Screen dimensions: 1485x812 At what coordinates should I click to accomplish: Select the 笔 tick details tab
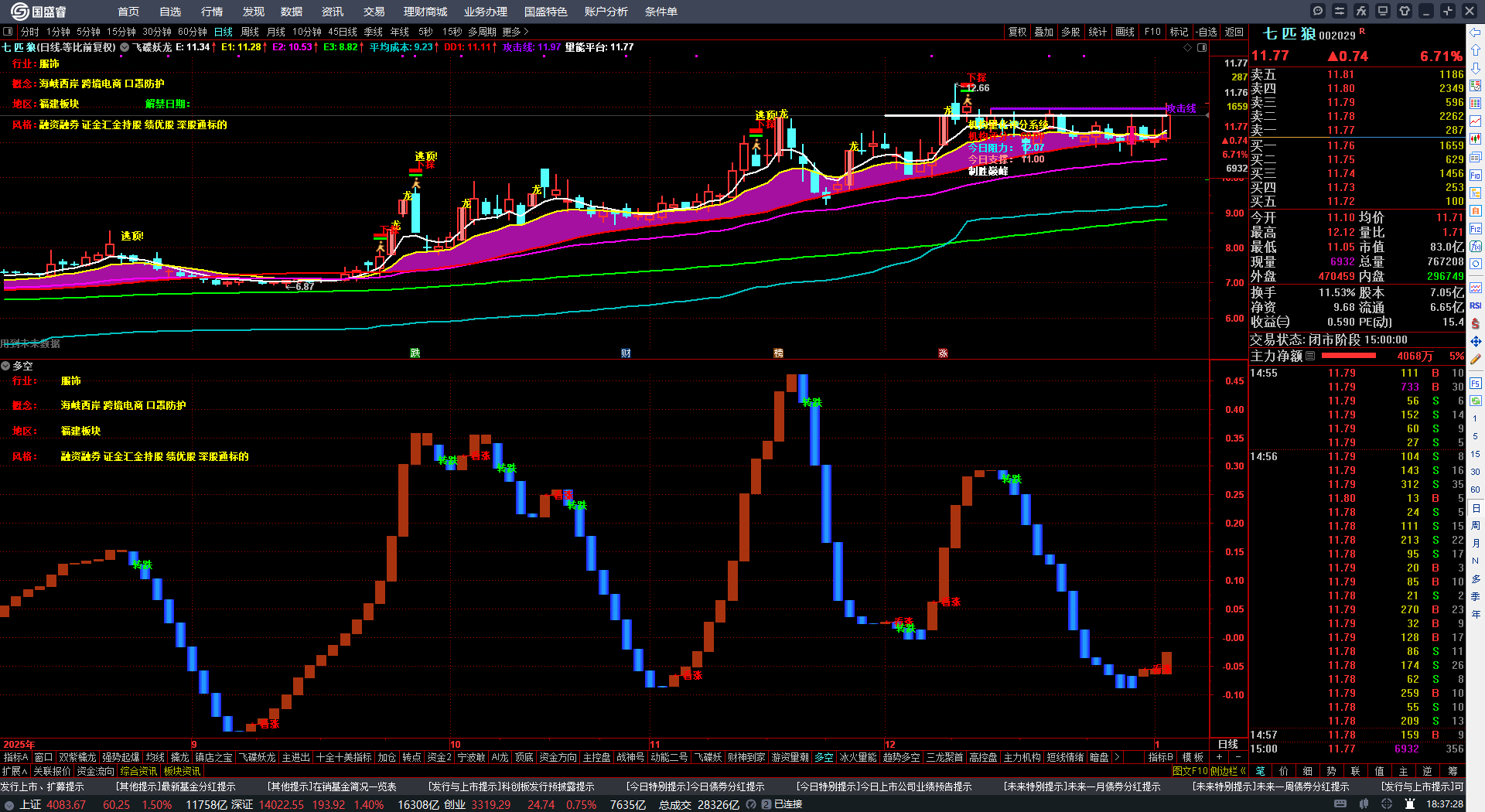click(x=1261, y=771)
